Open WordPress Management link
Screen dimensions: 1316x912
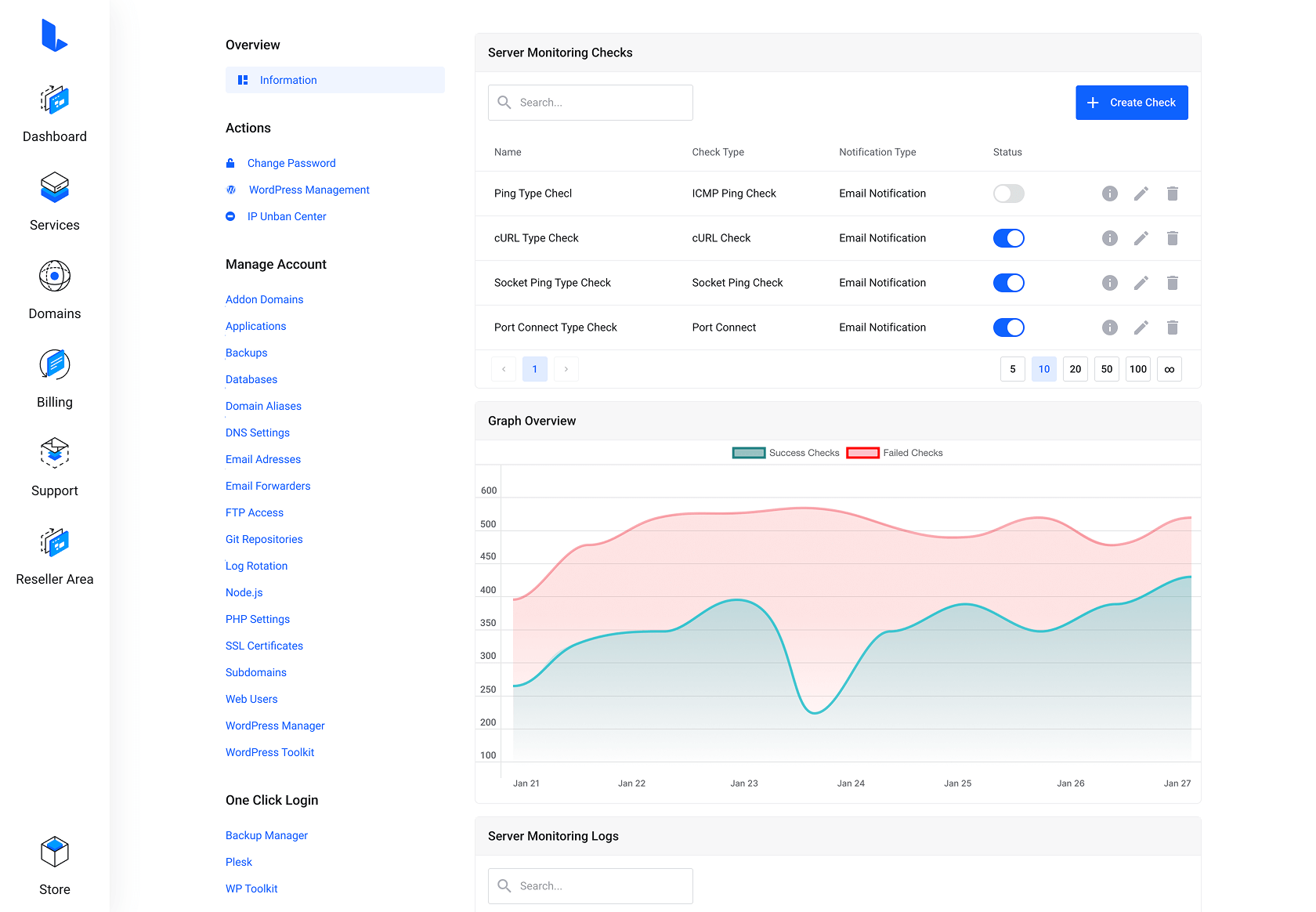tap(309, 190)
